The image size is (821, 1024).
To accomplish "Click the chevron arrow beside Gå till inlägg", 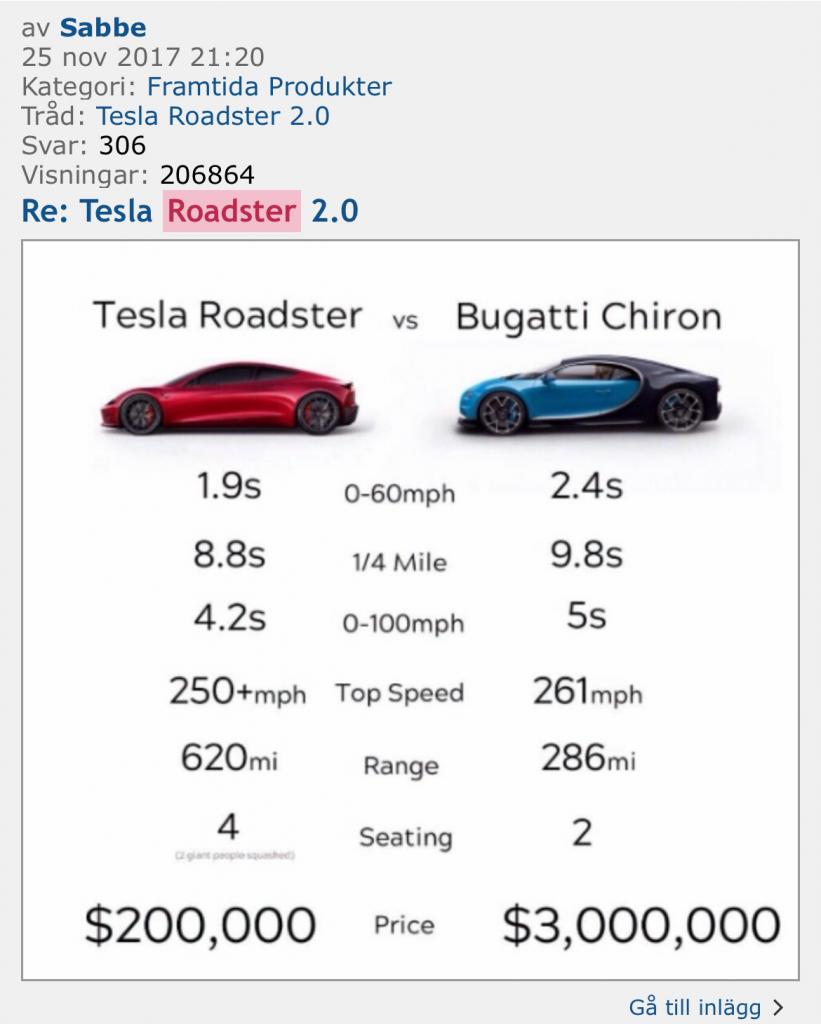I will click(x=777, y=1007).
